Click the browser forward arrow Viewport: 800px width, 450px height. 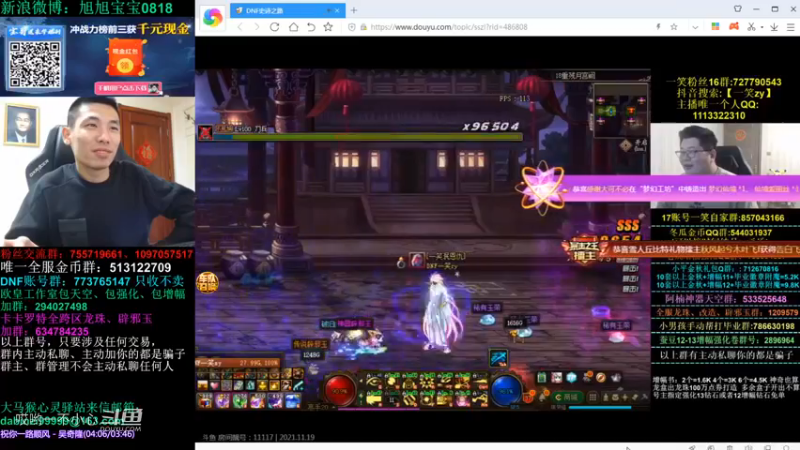(257, 27)
